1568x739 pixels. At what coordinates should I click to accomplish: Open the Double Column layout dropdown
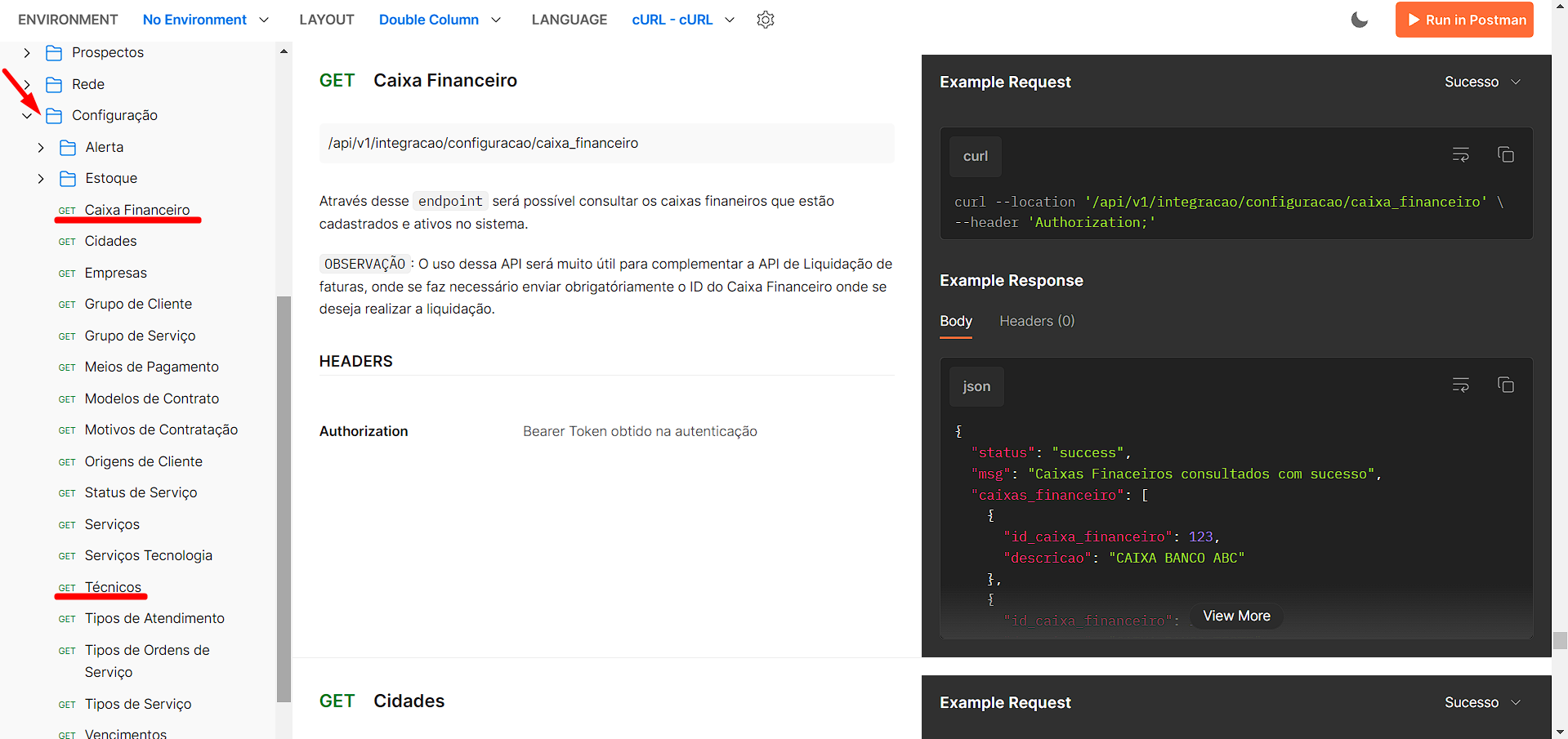pyautogui.click(x=440, y=20)
